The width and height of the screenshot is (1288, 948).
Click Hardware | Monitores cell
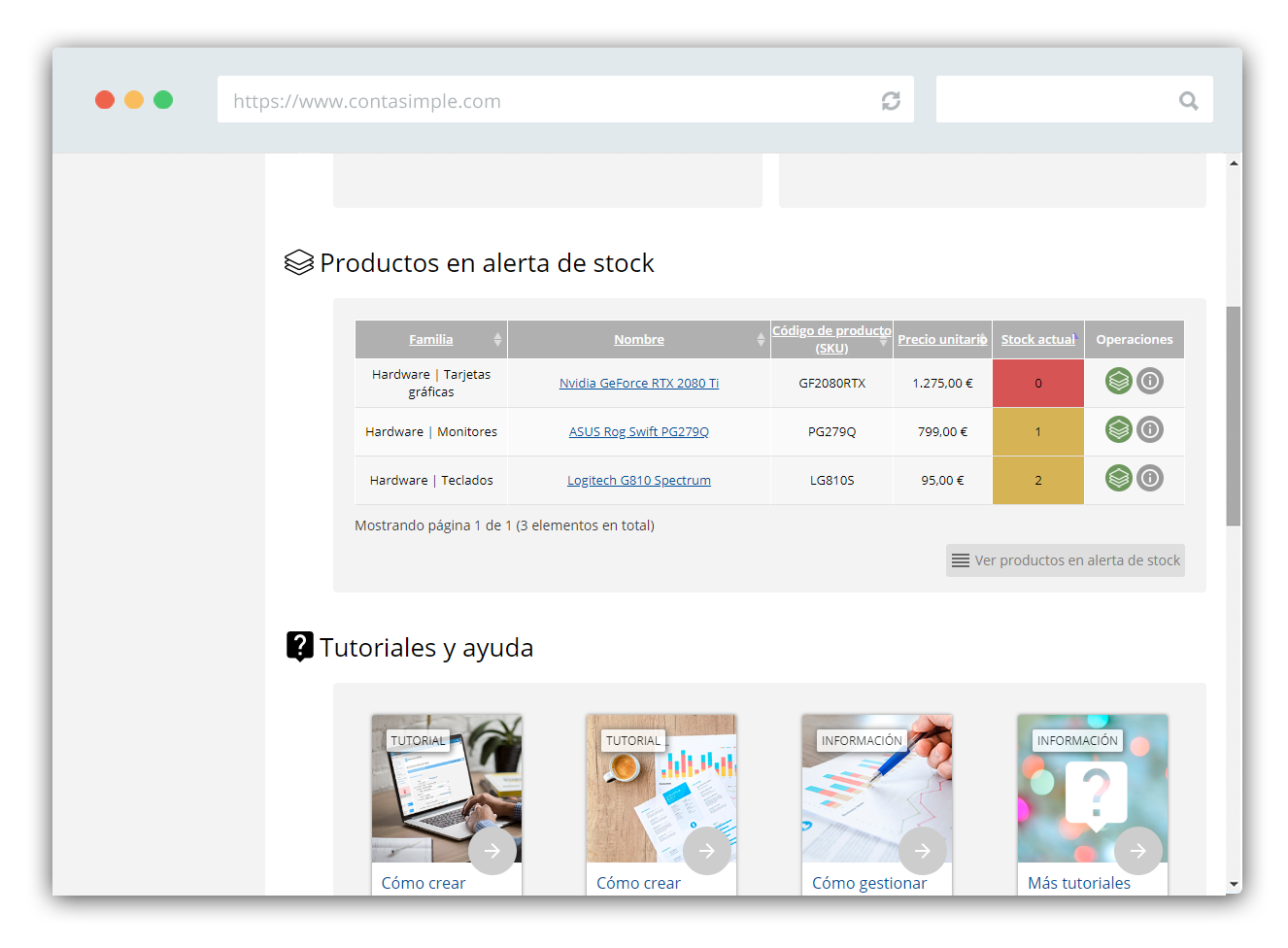[431, 431]
